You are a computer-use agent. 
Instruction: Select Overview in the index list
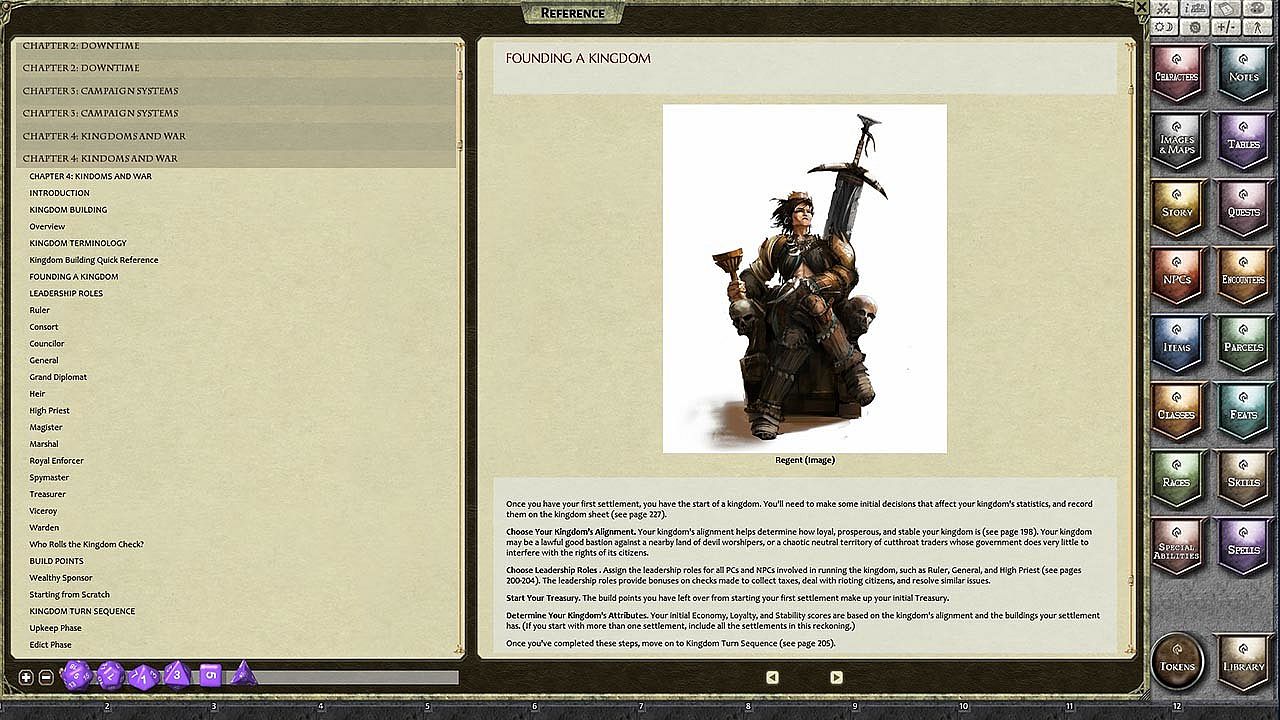point(47,227)
